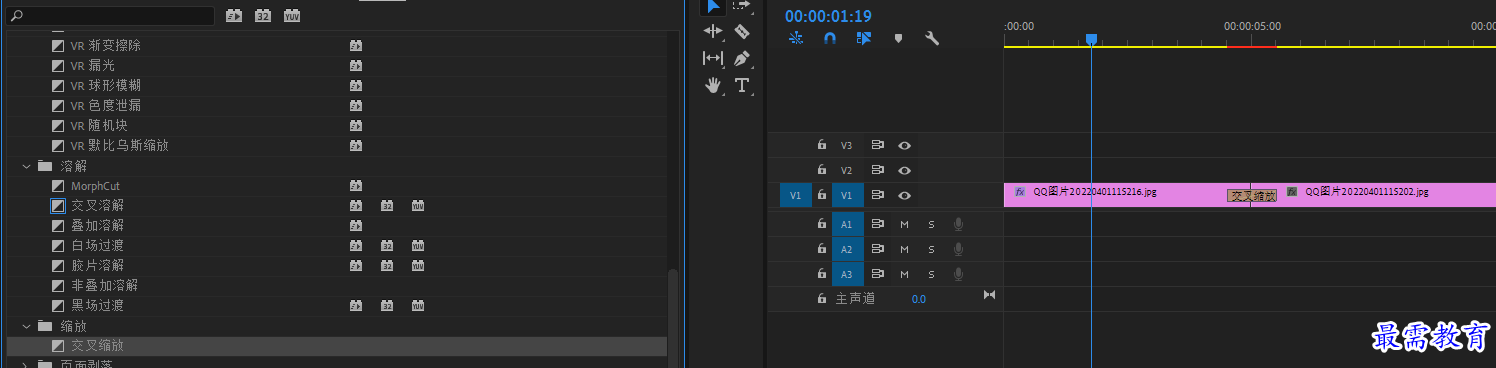
Task: Select the MorphCut effect
Action: point(95,186)
